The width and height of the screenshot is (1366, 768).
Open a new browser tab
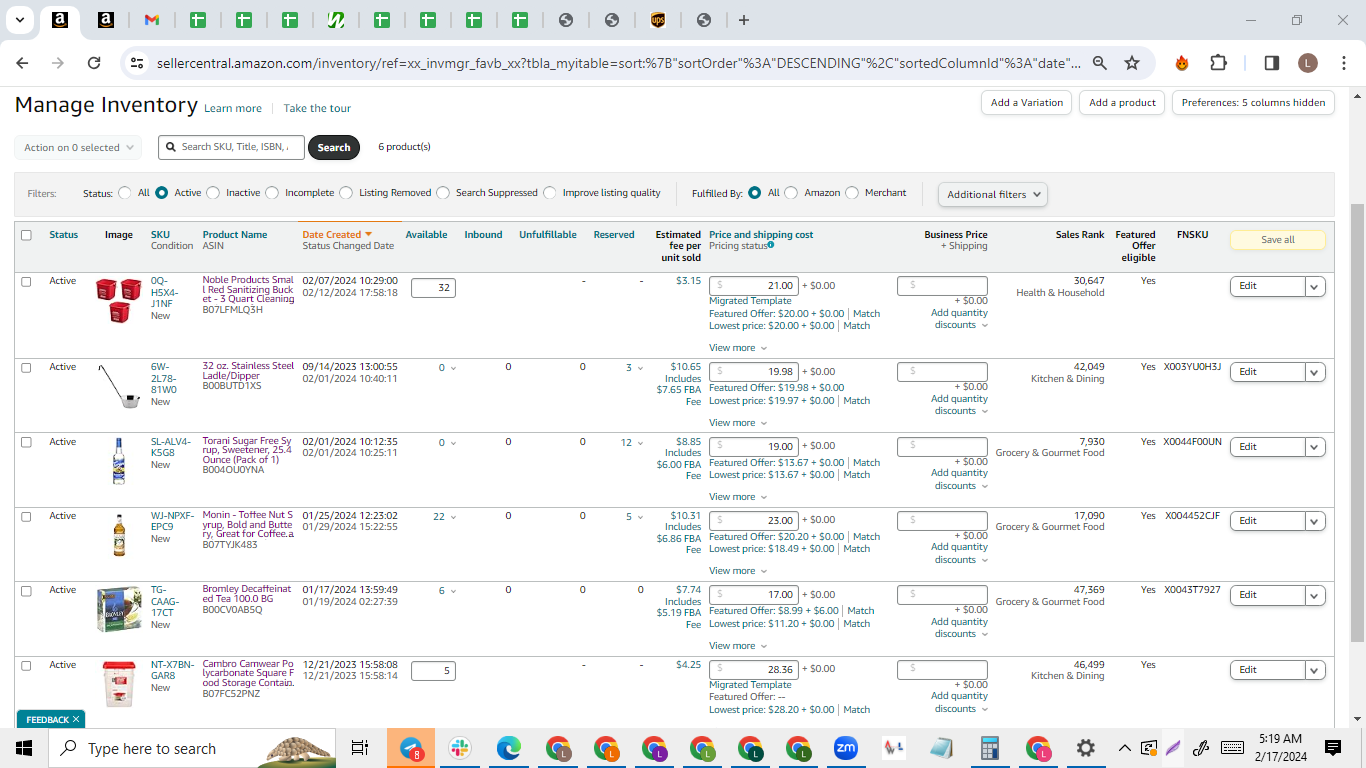[744, 20]
